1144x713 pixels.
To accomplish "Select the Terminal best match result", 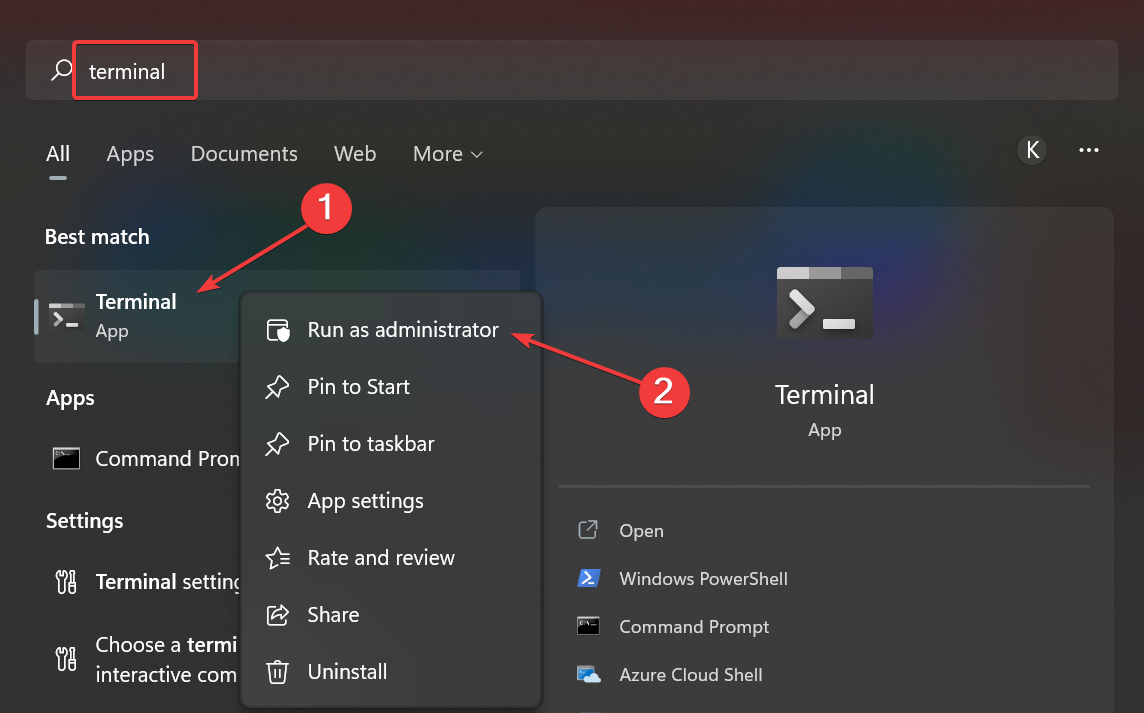I will tap(137, 316).
